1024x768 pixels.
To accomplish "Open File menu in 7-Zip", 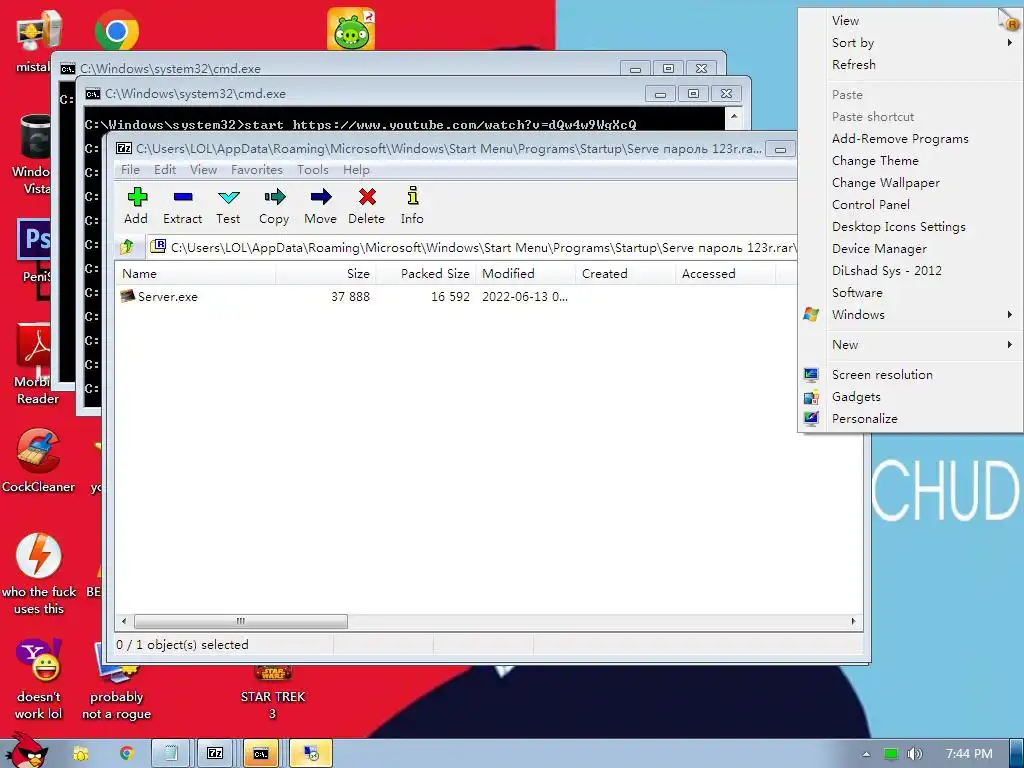I will coord(131,170).
